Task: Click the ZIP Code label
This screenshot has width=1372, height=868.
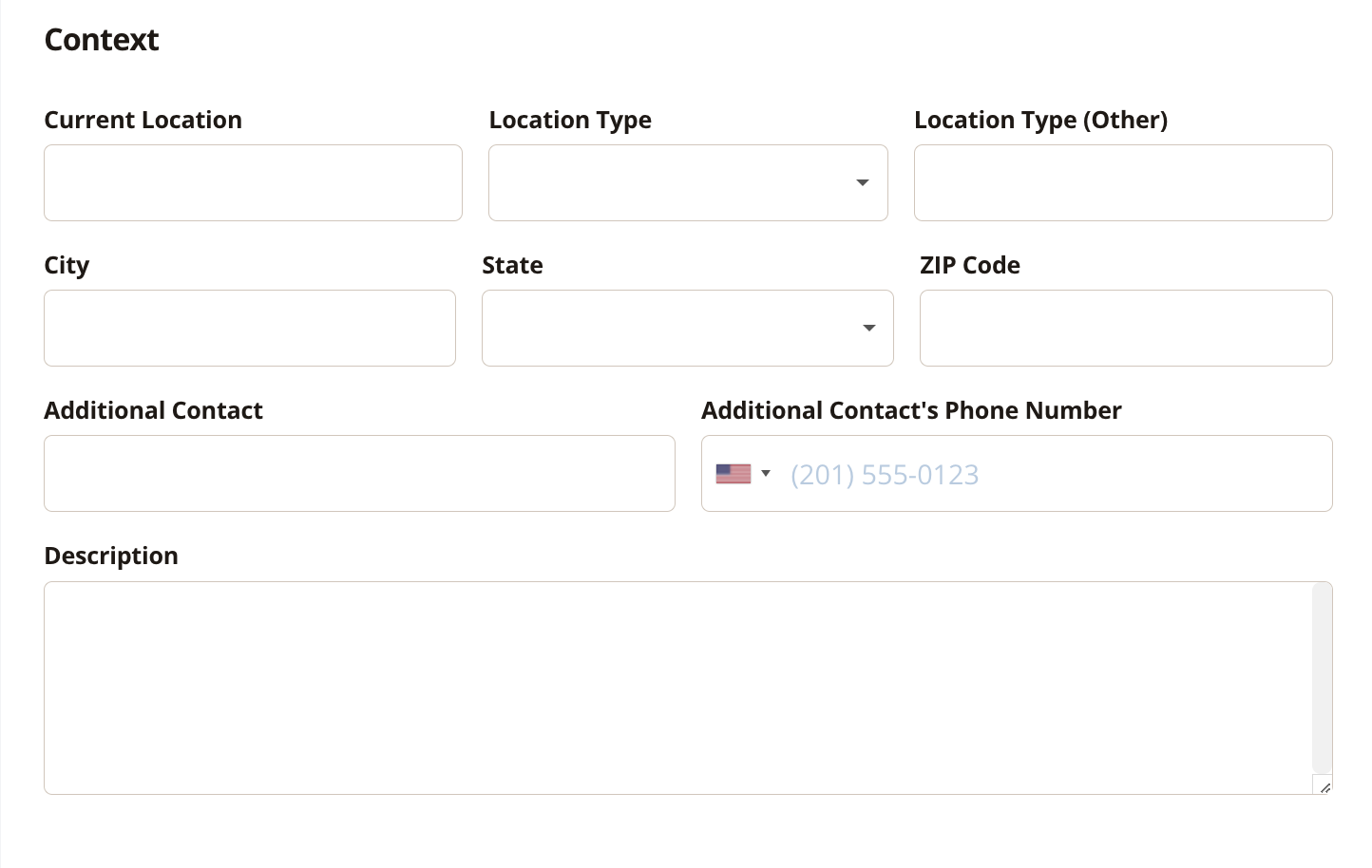Action: (970, 265)
